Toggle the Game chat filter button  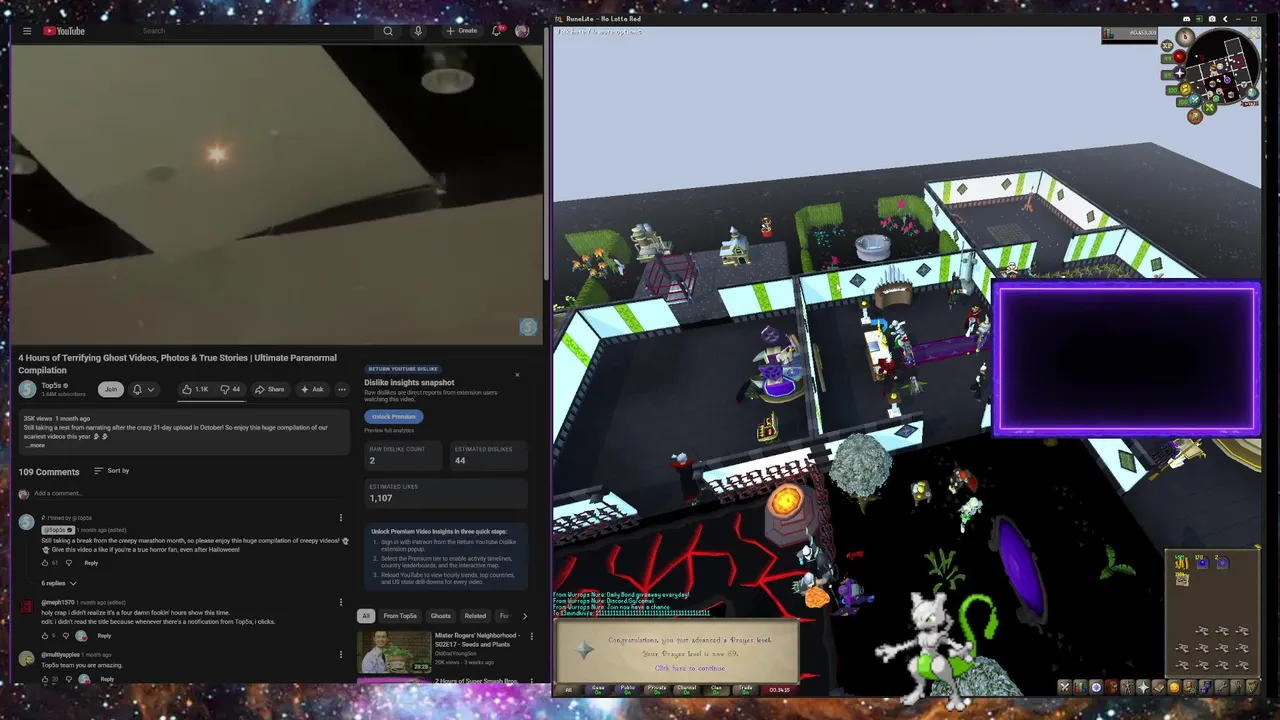598,689
